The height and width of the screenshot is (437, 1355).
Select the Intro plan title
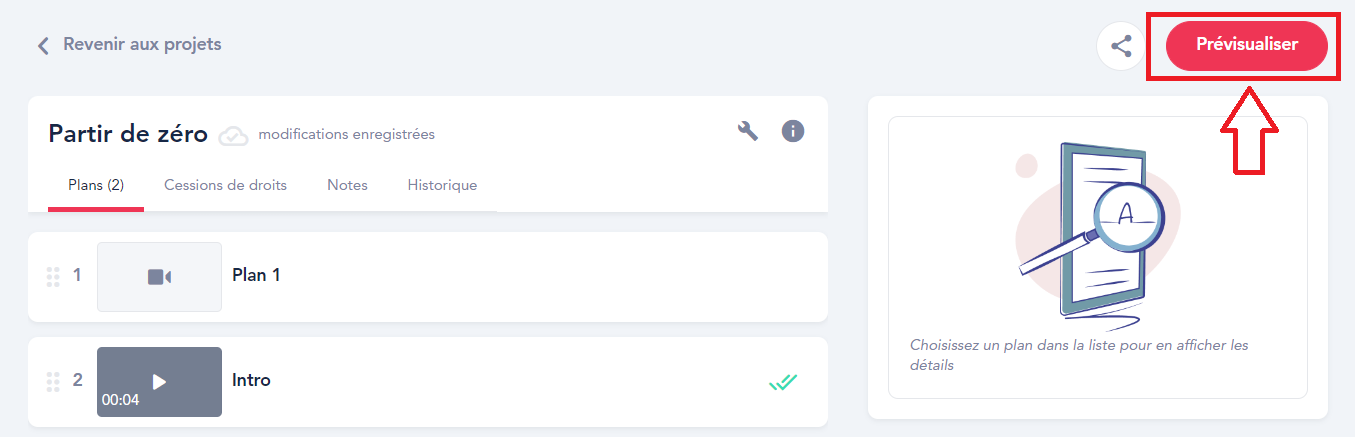(x=251, y=380)
